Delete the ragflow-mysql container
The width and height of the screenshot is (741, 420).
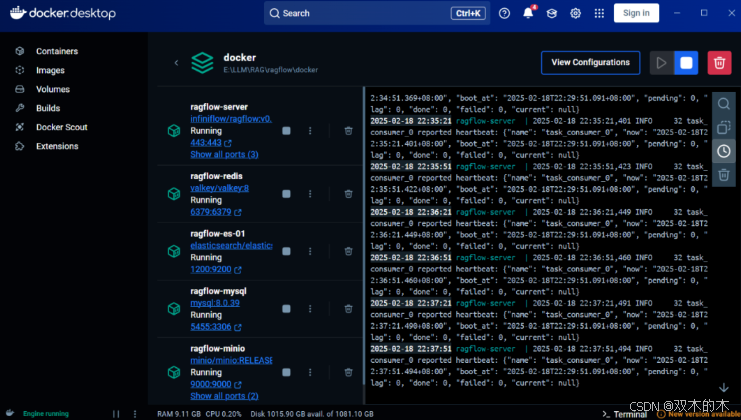tap(348, 309)
